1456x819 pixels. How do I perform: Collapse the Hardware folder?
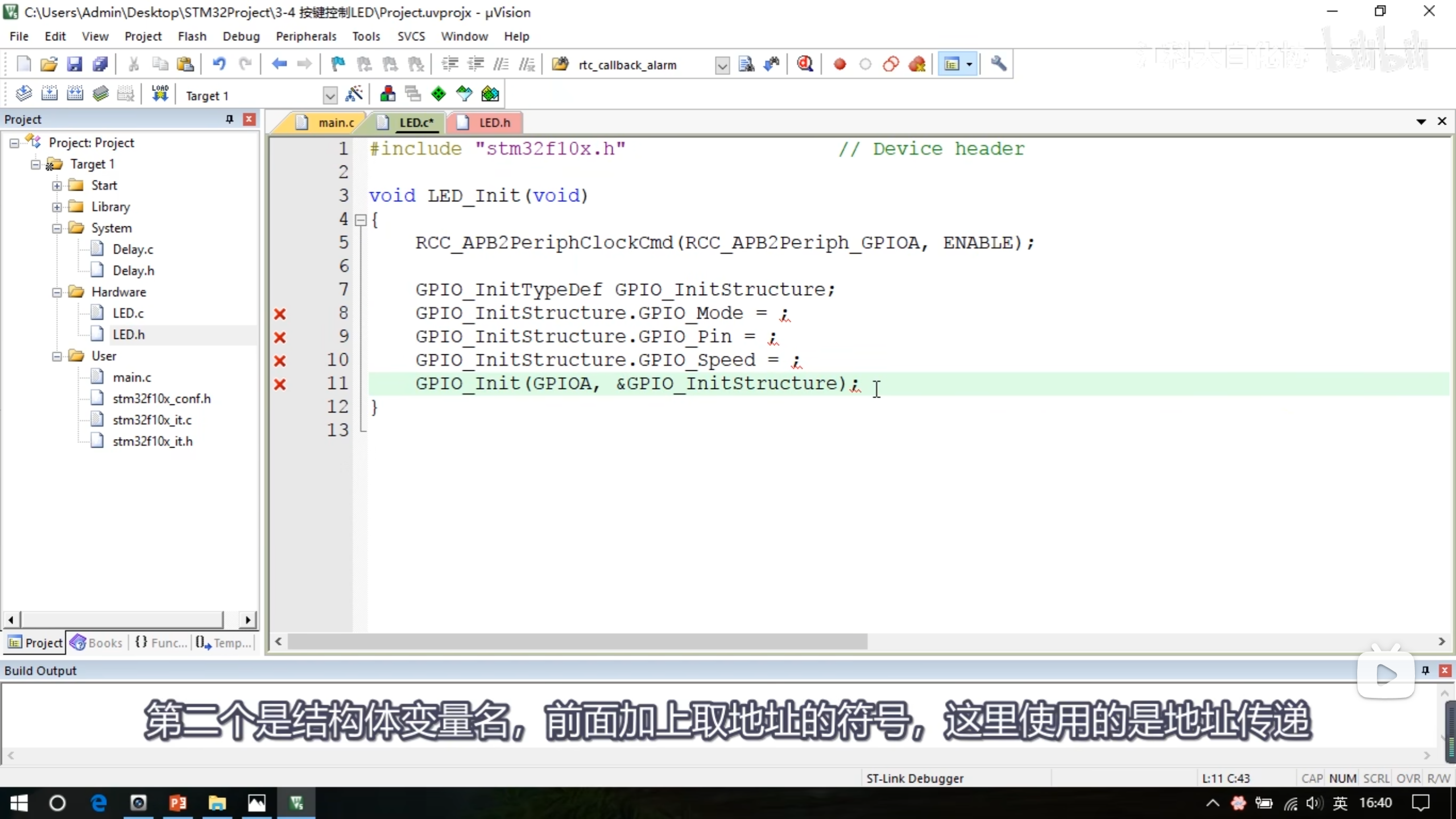pyautogui.click(x=57, y=292)
